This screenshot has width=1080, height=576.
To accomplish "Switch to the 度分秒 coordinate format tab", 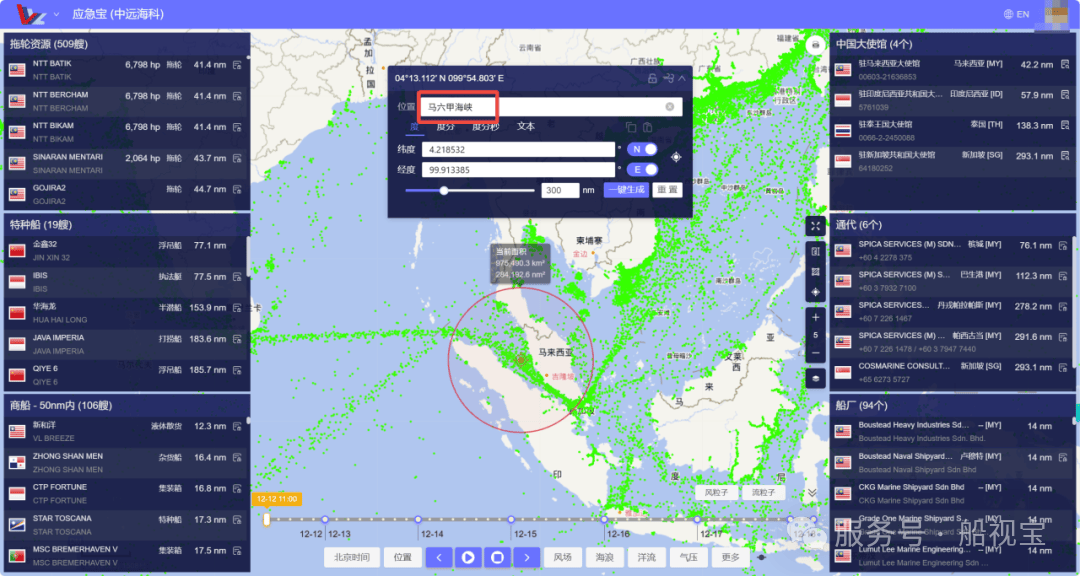I will pos(485,127).
